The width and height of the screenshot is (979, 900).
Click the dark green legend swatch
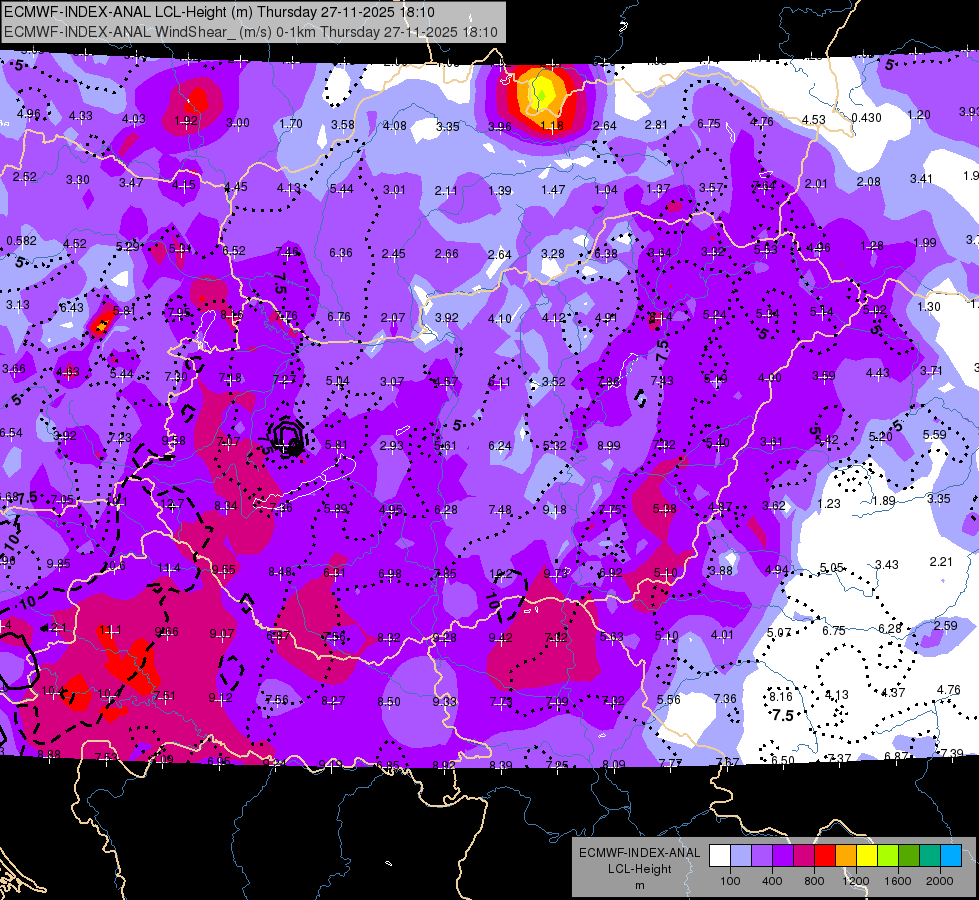pos(909,856)
